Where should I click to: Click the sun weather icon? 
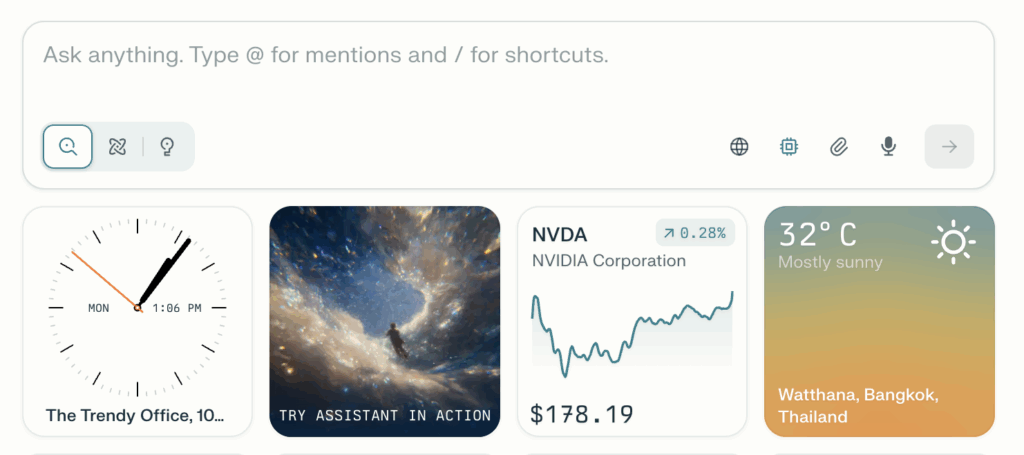pos(952,242)
